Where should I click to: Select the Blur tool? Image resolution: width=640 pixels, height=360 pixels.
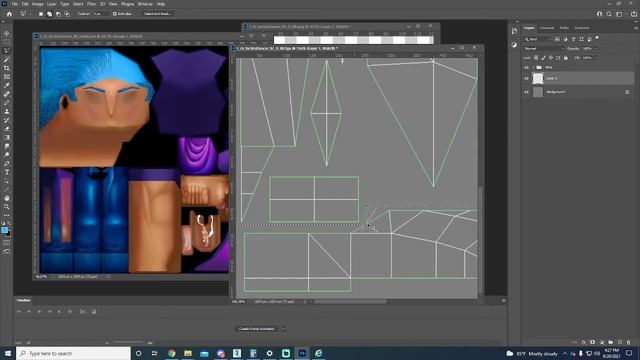(x=7, y=146)
